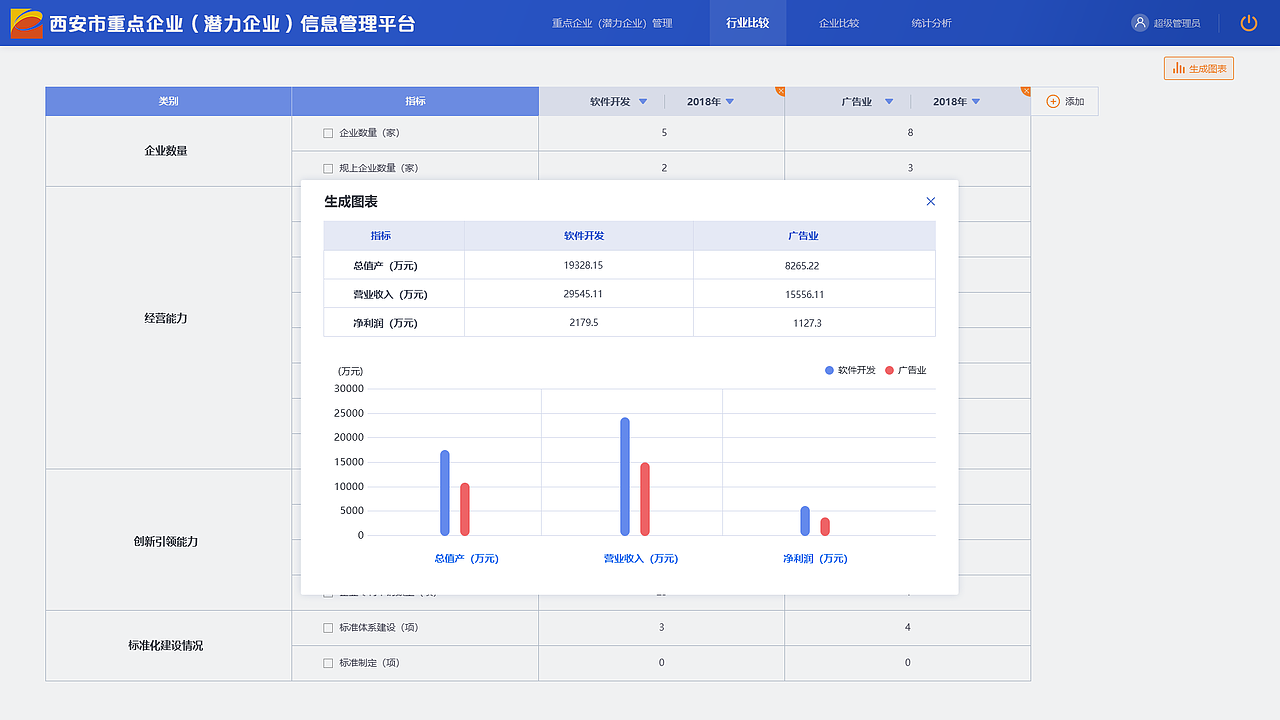Switch to the 企业比较 tab
This screenshot has height=720, width=1280.
click(838, 22)
